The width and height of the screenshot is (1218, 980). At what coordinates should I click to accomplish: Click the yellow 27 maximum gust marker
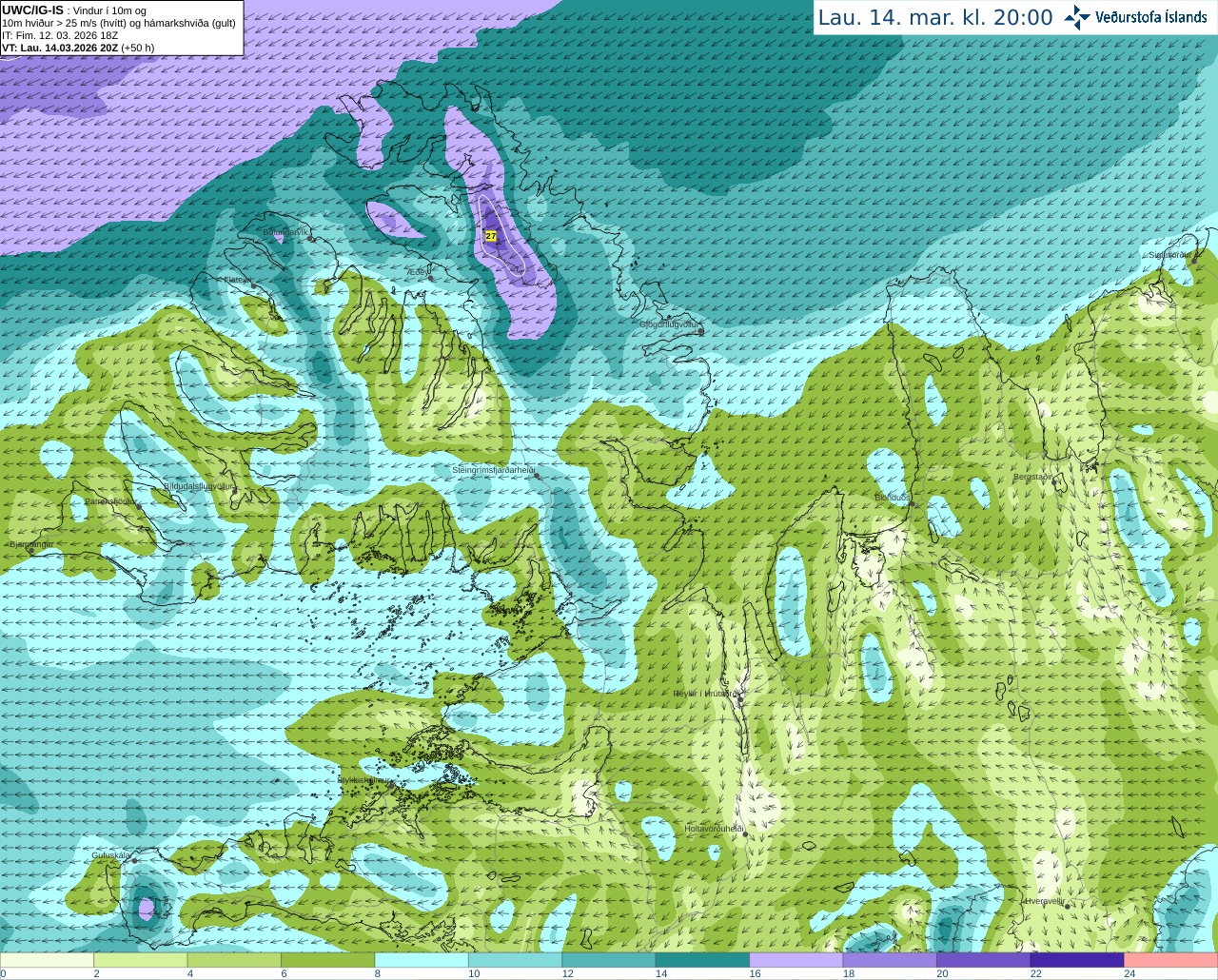491,235
